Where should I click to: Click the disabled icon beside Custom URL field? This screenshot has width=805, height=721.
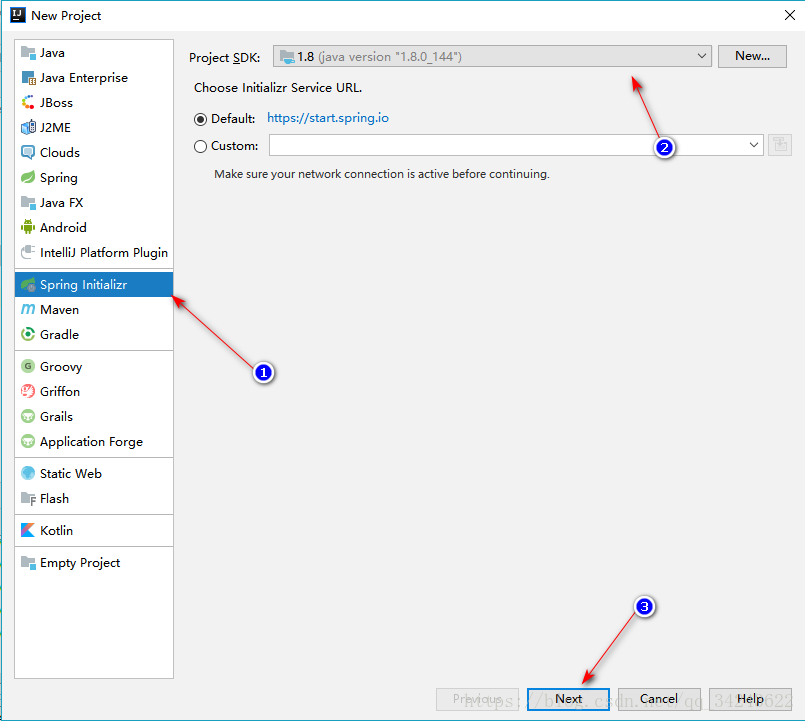pyautogui.click(x=780, y=145)
